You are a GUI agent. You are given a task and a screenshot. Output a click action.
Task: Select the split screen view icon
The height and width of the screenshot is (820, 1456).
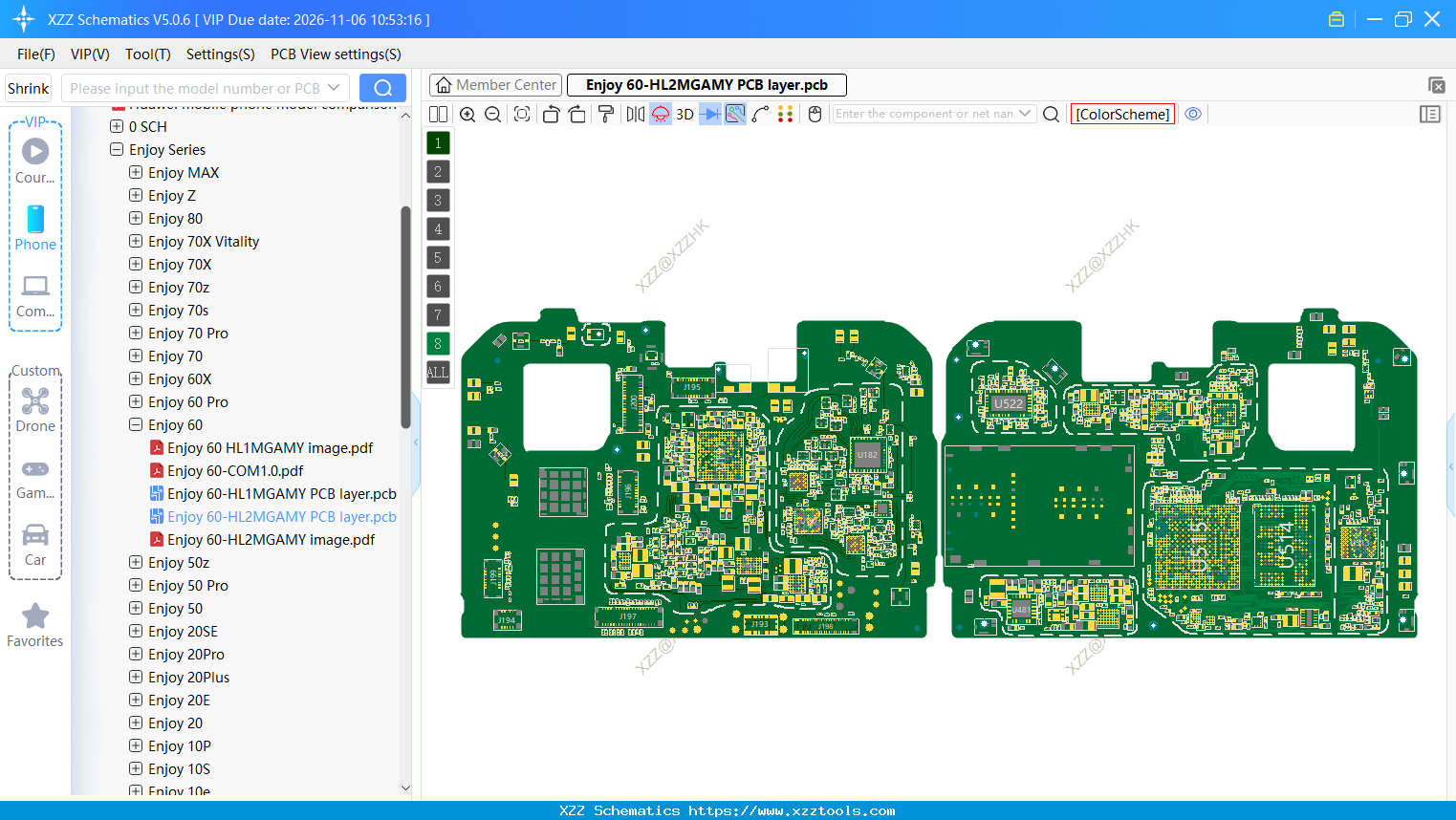[x=437, y=114]
